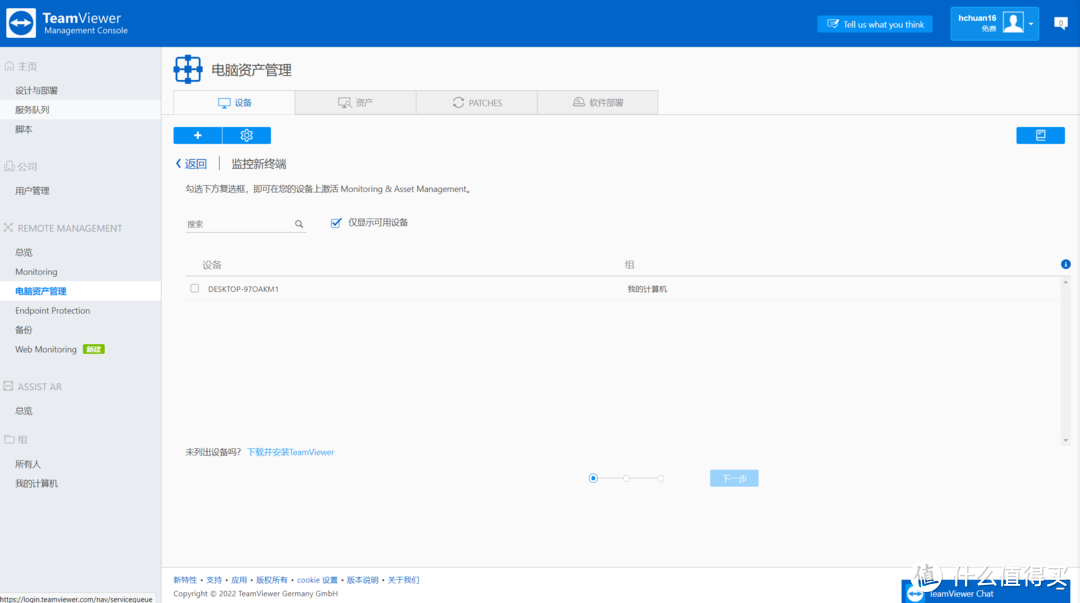1080x603 pixels.
Task: Open the notifications speech bubble icon
Action: [x=1061, y=23]
